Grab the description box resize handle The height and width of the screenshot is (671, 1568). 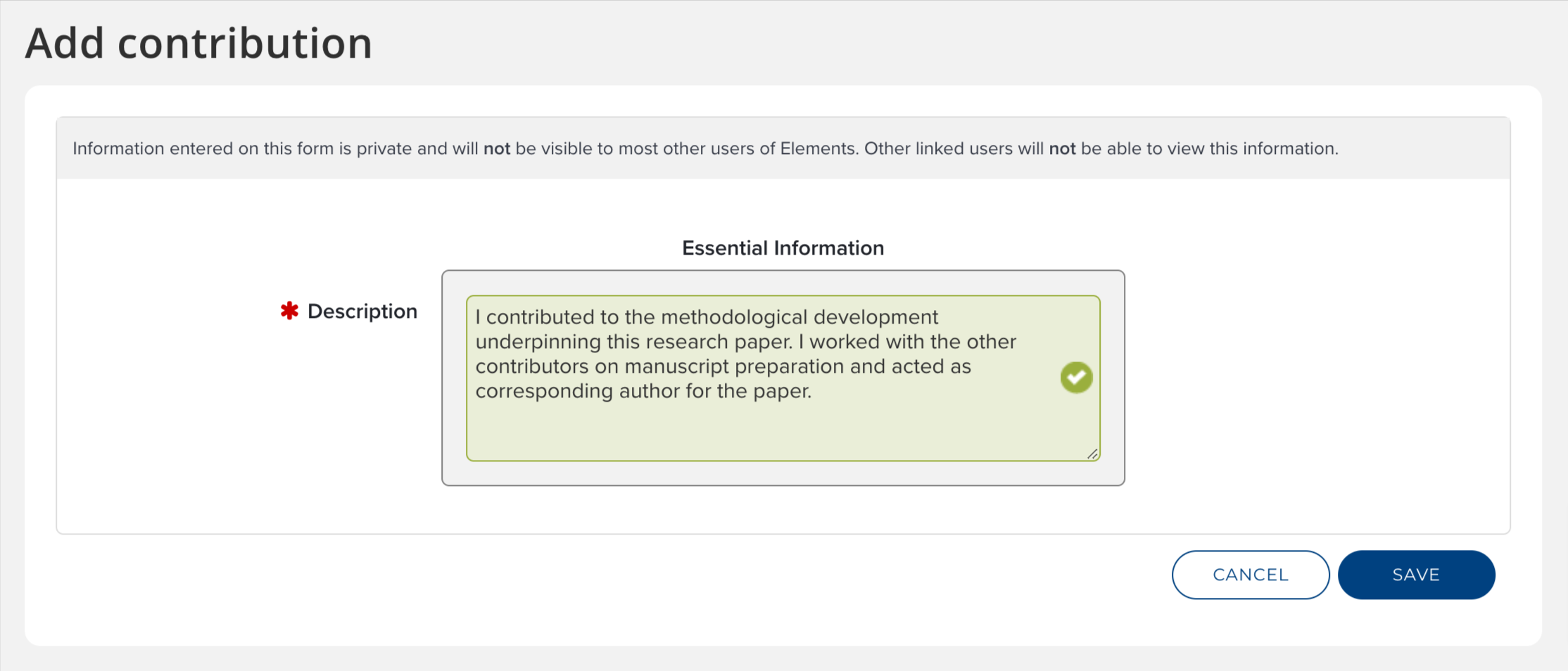(x=1092, y=454)
